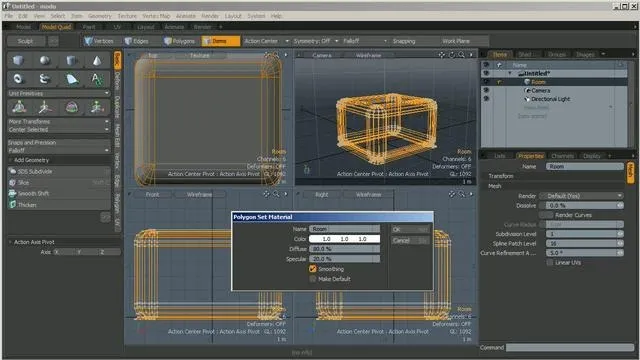This screenshot has width=640, height=360.
Task: Click the Slice tool
Action: 59,182
